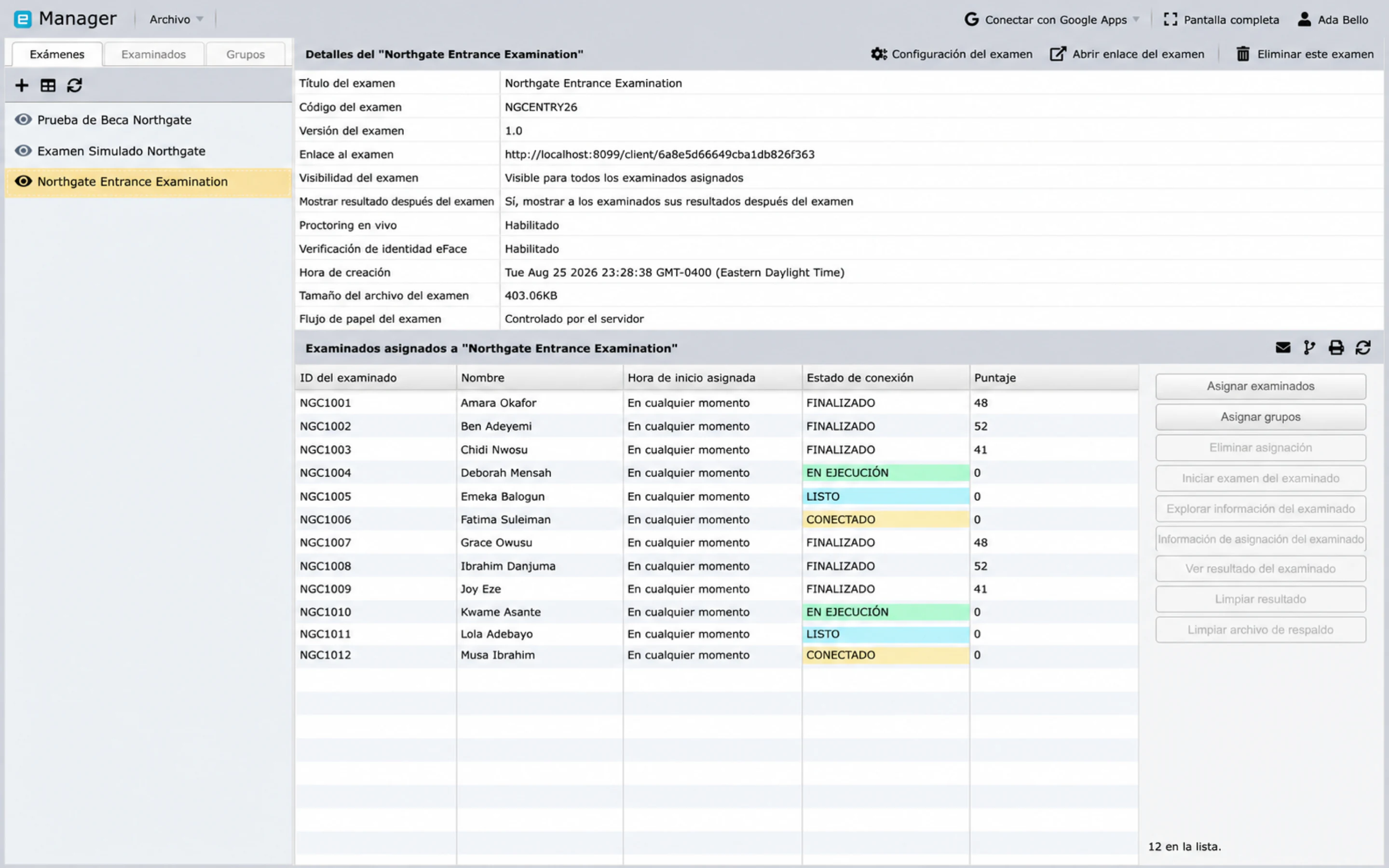The image size is (1389, 868).
Task: Toggle visibility eye of Prueba de Beca Northgate
Action: (24, 120)
